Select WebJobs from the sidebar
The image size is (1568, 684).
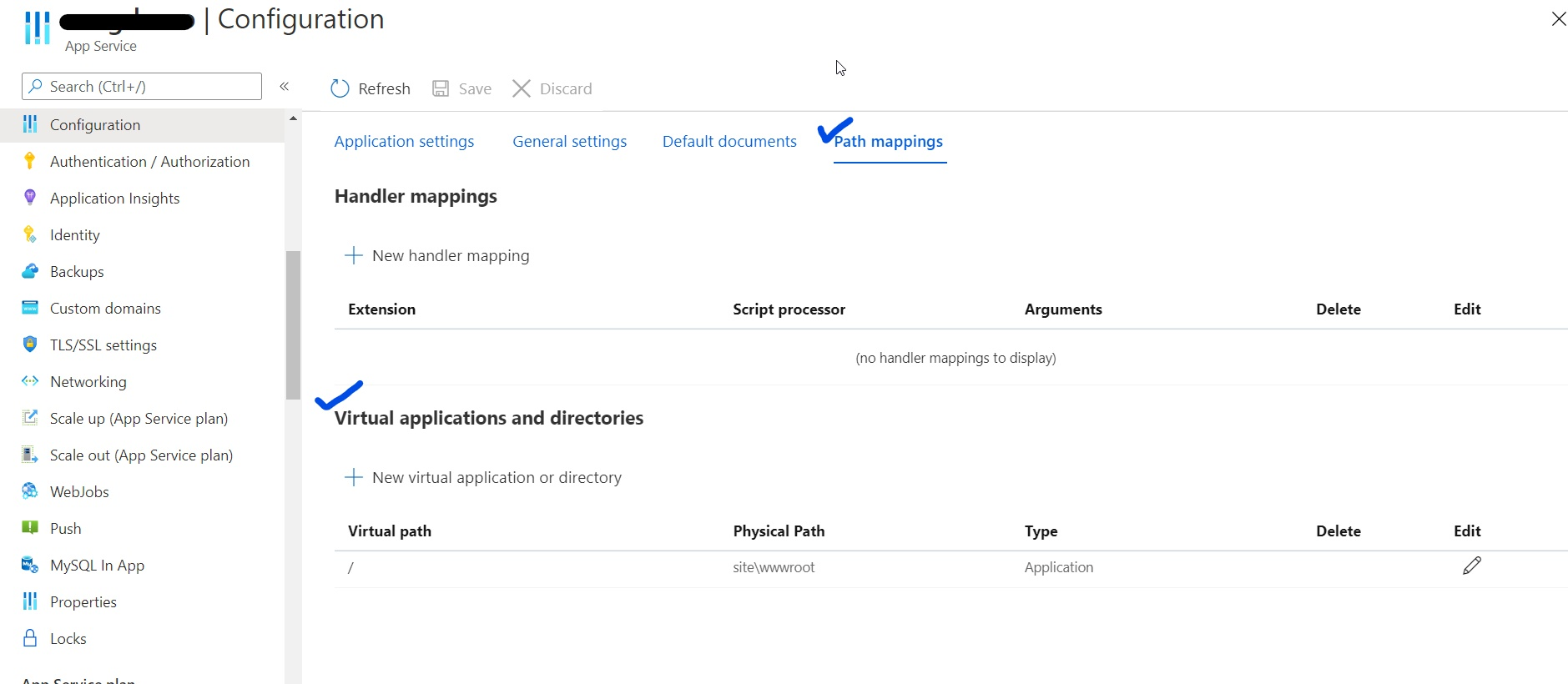click(x=79, y=491)
